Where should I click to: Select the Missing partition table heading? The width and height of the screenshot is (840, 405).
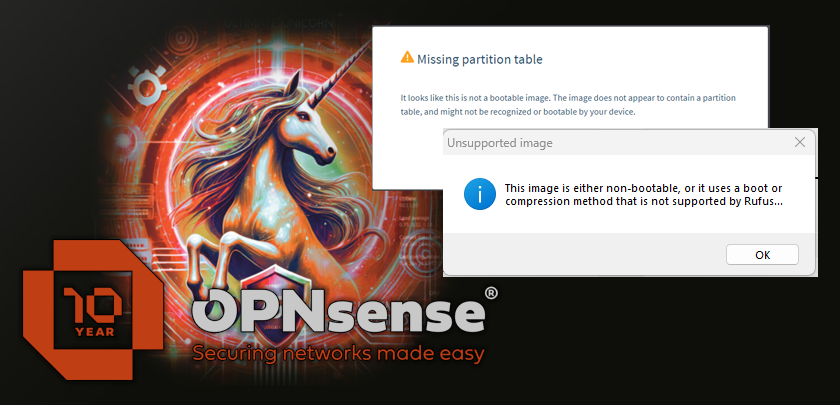point(479,59)
